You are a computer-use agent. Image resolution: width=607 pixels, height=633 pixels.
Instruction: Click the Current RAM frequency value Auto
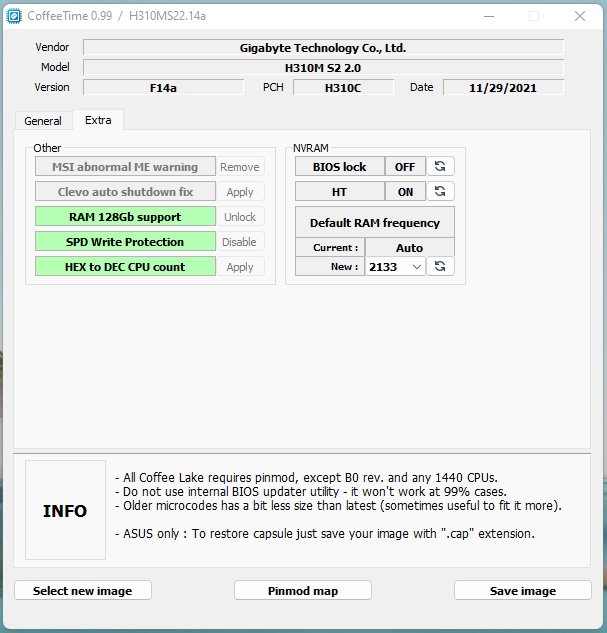410,247
